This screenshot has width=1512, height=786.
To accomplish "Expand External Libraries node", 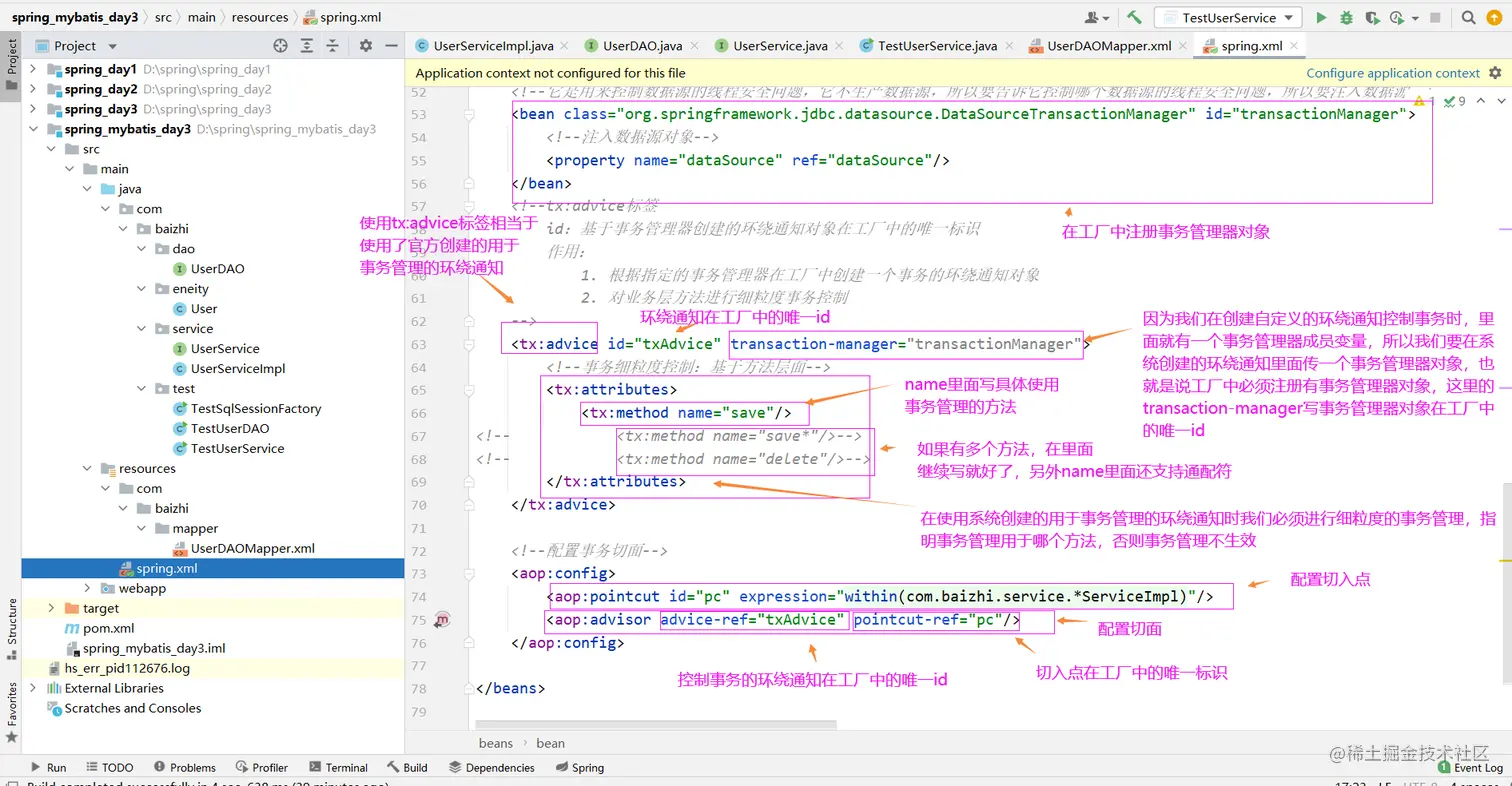I will point(33,688).
